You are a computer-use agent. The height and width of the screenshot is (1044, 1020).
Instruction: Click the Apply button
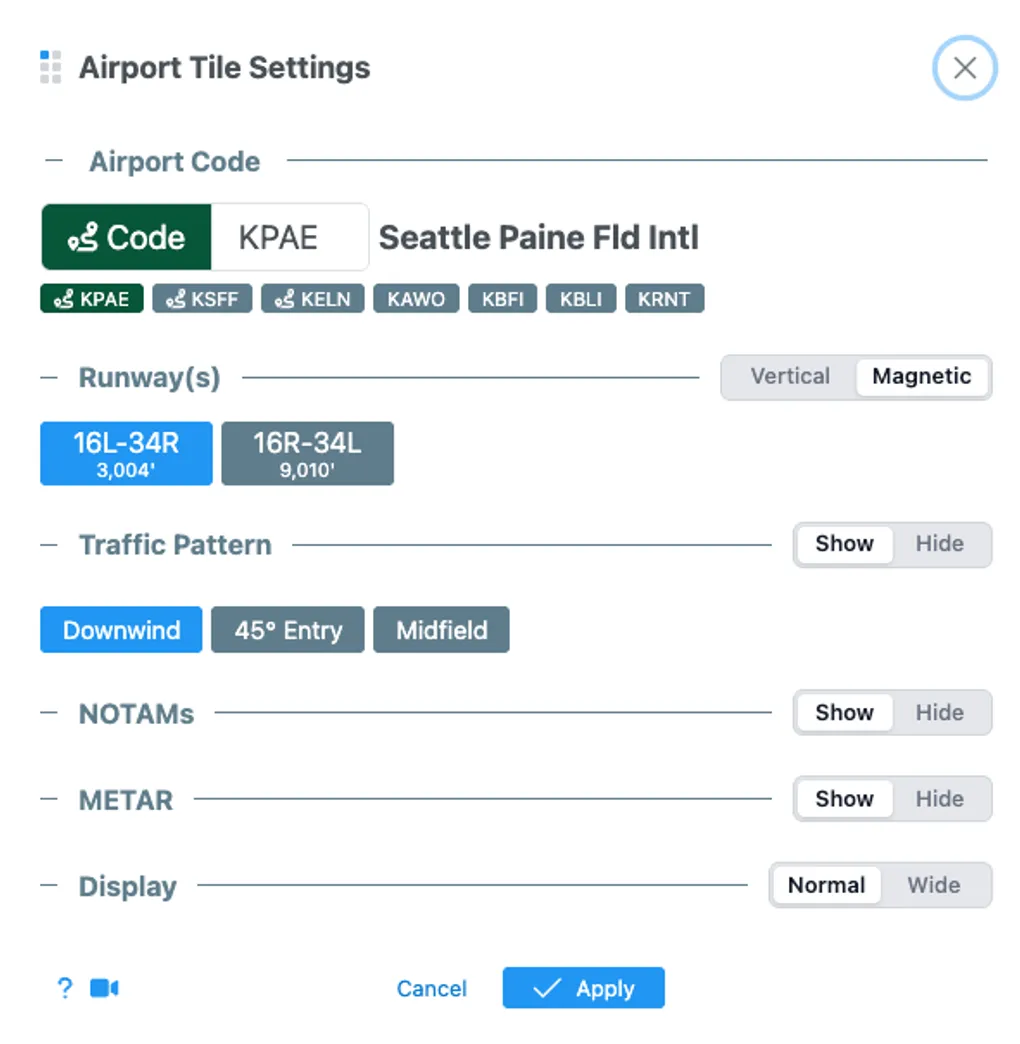583,988
